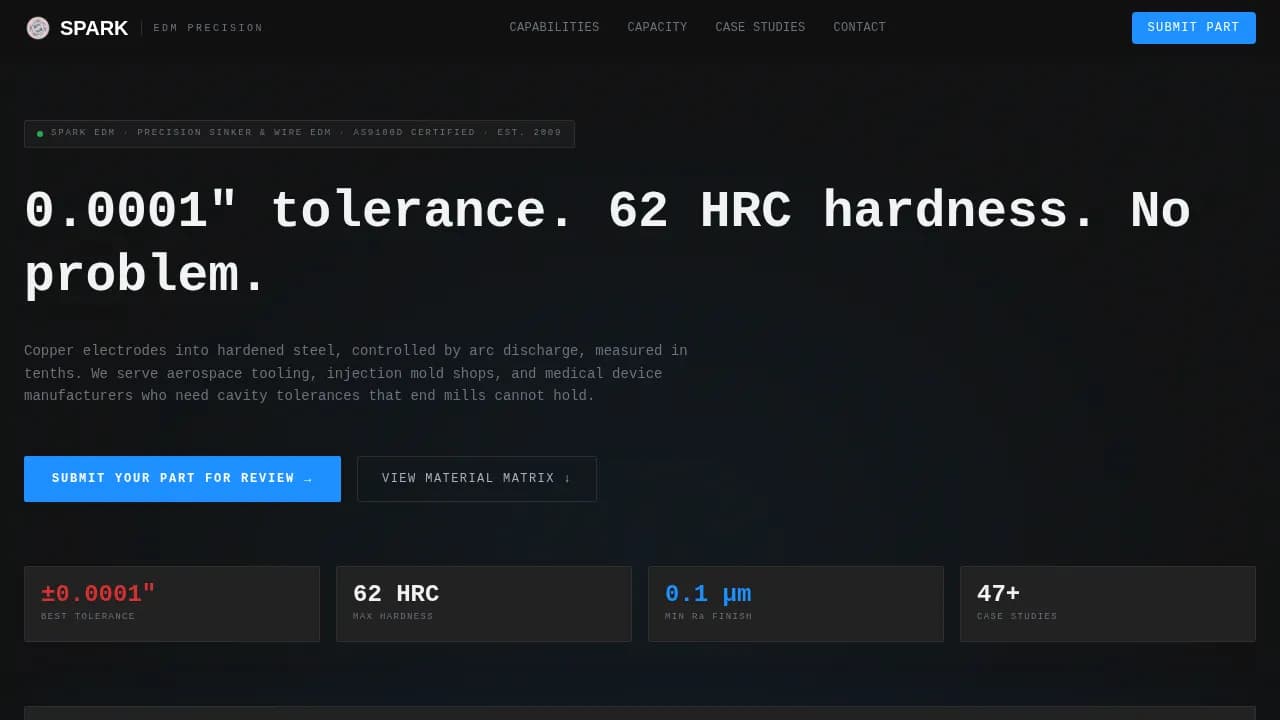
Task: Open the View Material Matrix button
Action: [477, 479]
